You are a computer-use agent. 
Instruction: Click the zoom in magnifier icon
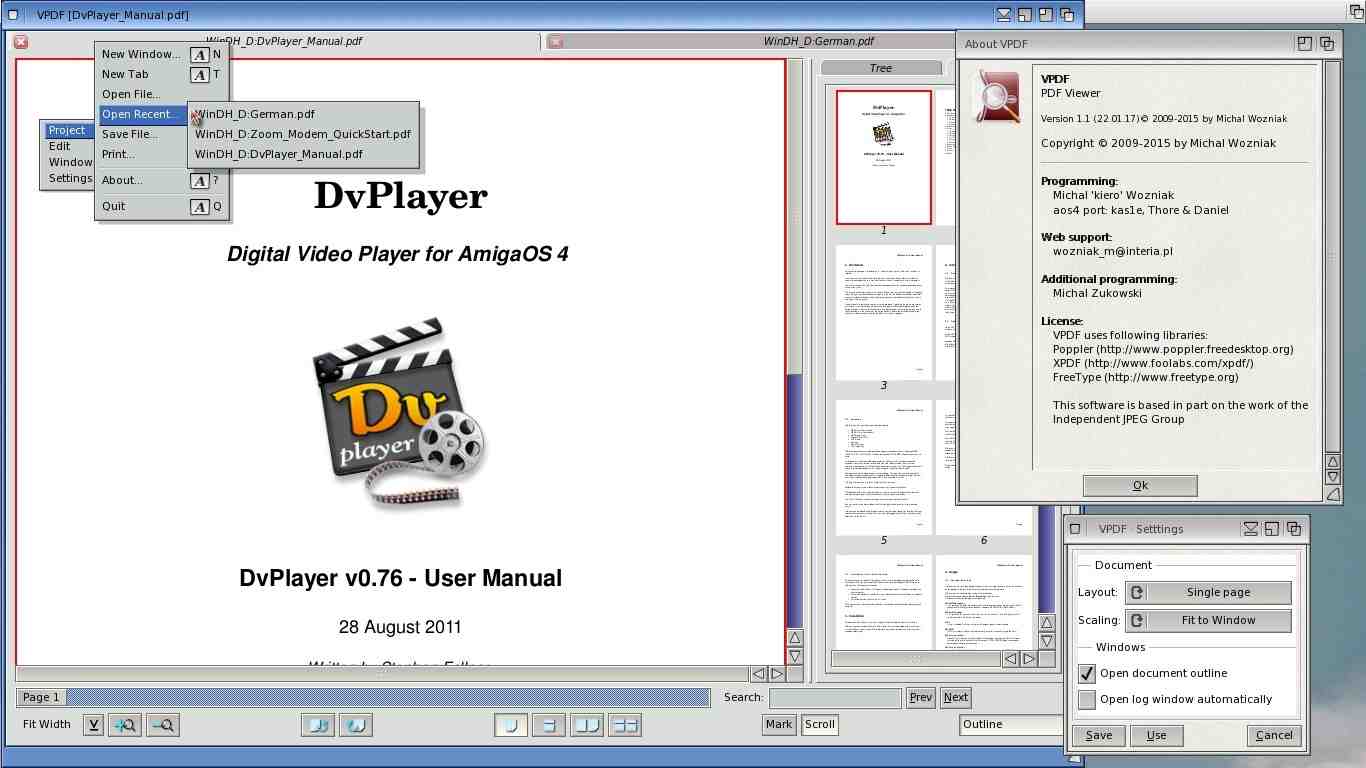tap(125, 725)
